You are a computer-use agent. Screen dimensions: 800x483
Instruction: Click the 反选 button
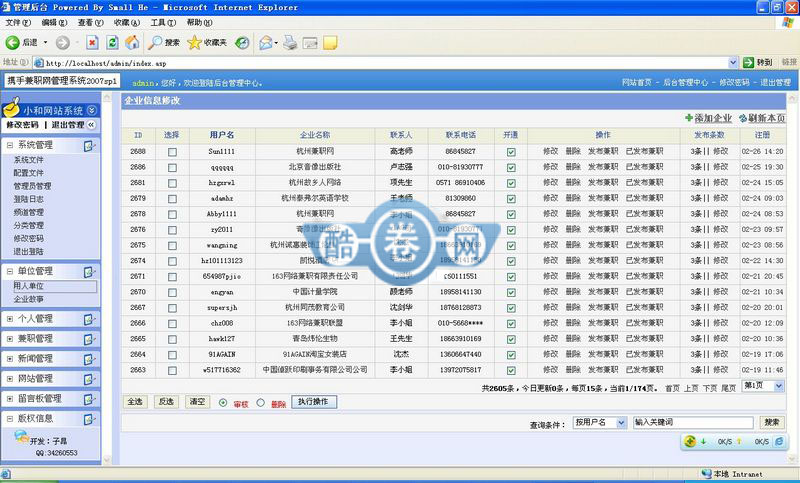click(x=166, y=402)
